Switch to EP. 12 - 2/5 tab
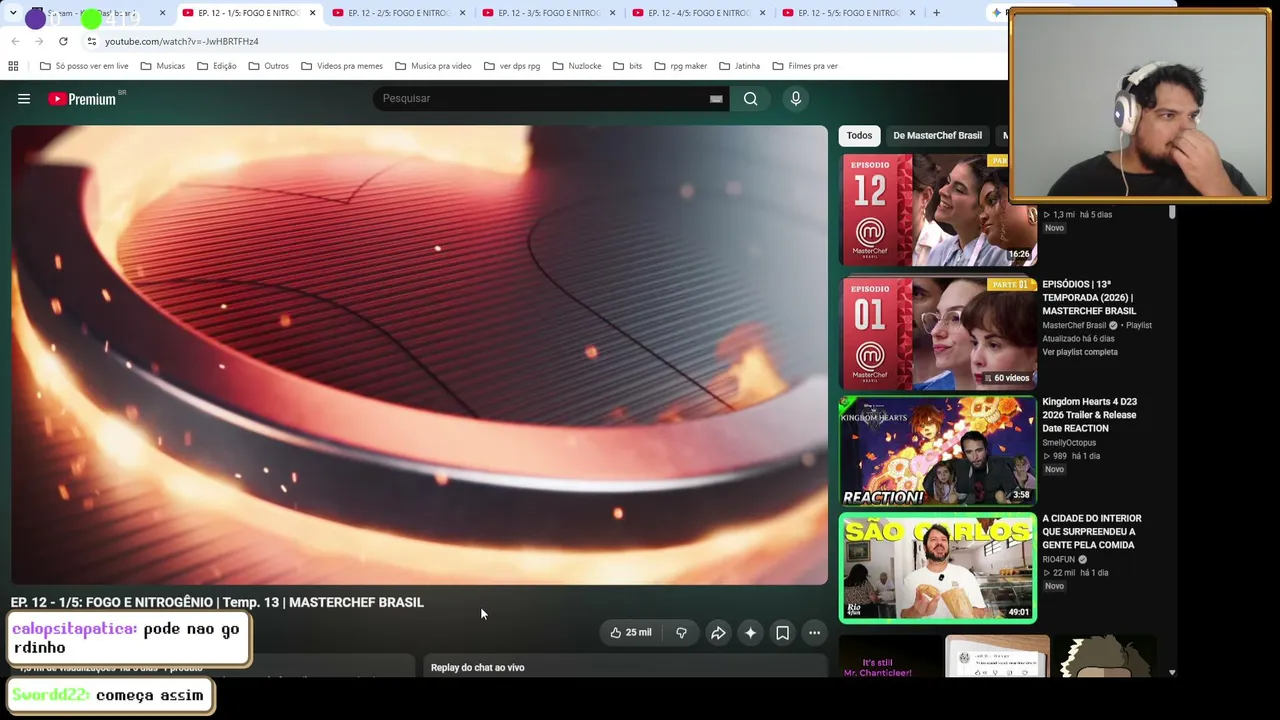Screen dimensions: 1280x720 click(x=399, y=13)
